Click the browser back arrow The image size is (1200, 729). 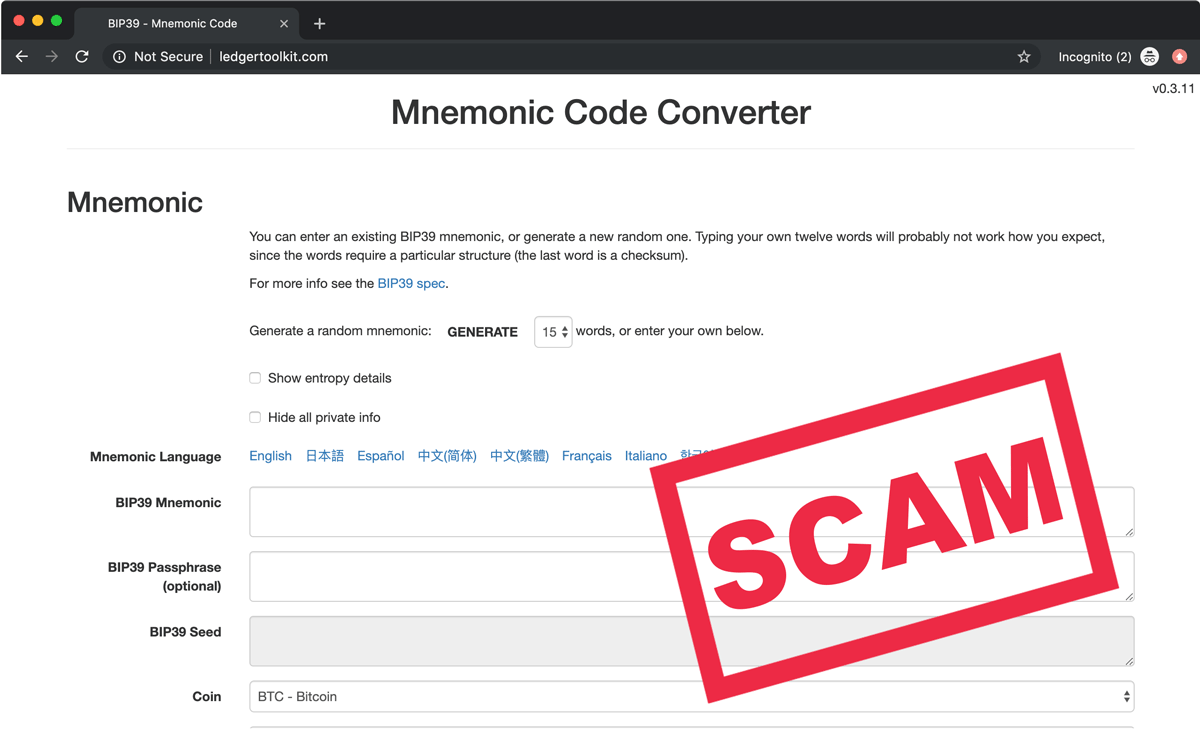coord(22,57)
